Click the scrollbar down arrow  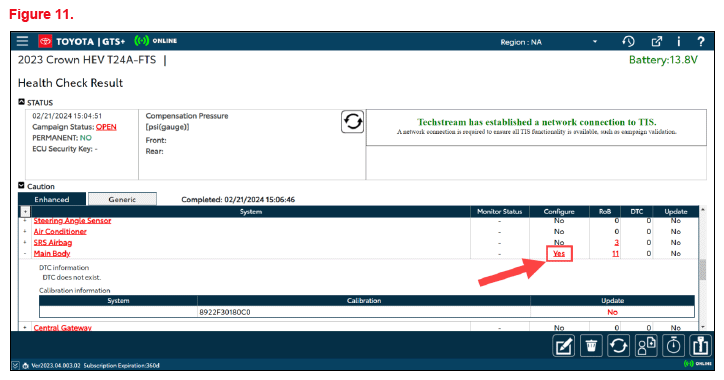703,327
